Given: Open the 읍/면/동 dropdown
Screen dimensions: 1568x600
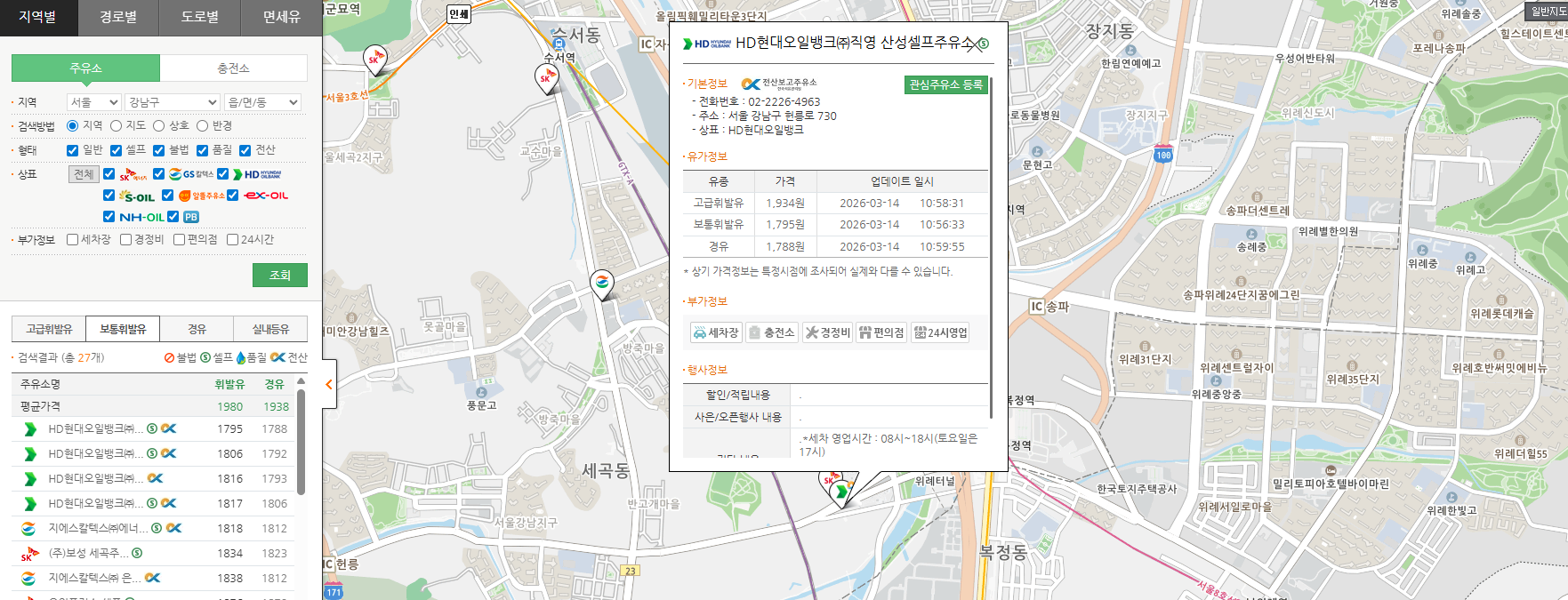Looking at the screenshot, I should (262, 102).
